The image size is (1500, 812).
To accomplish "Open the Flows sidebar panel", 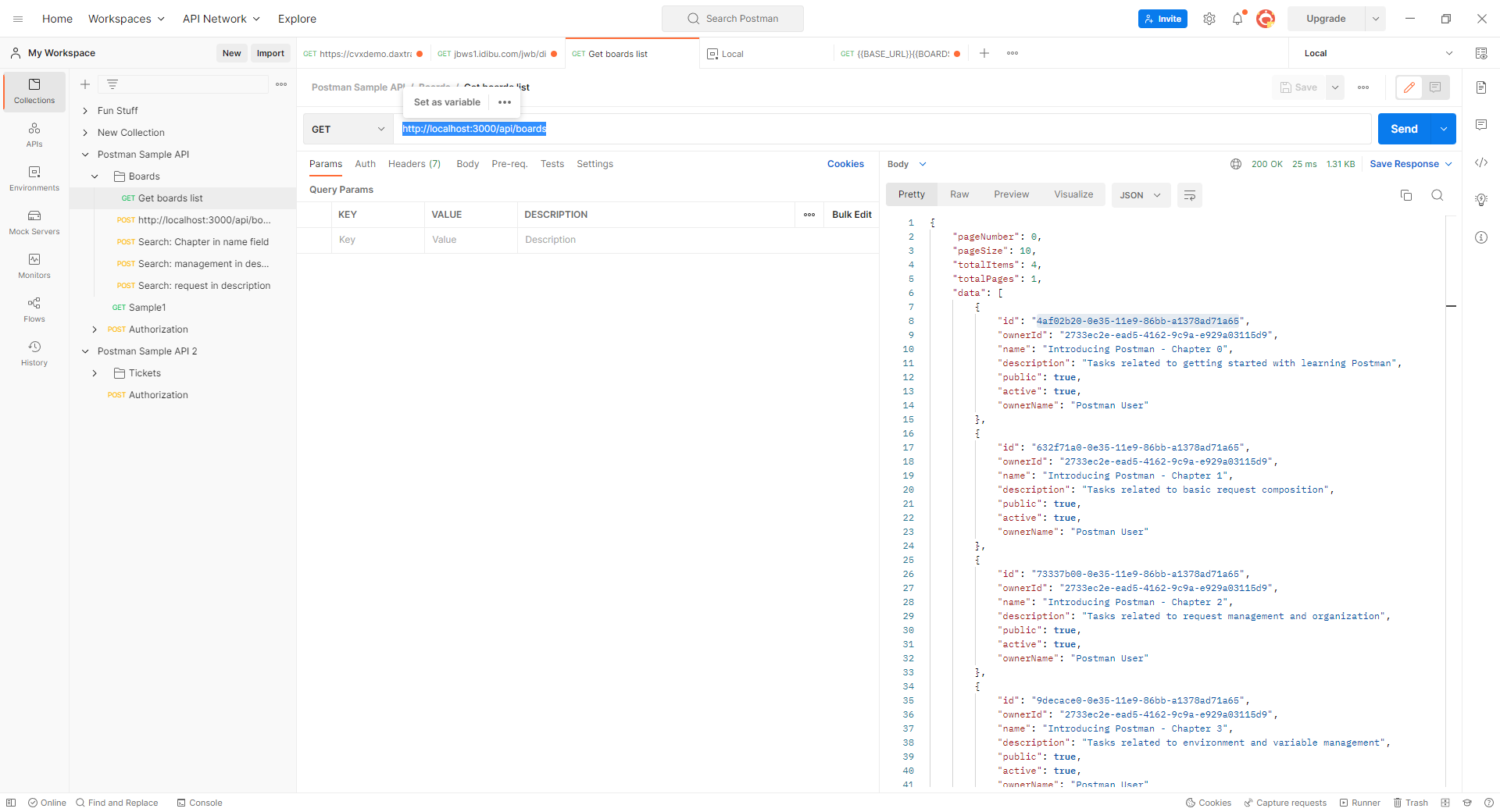I will coord(34,310).
